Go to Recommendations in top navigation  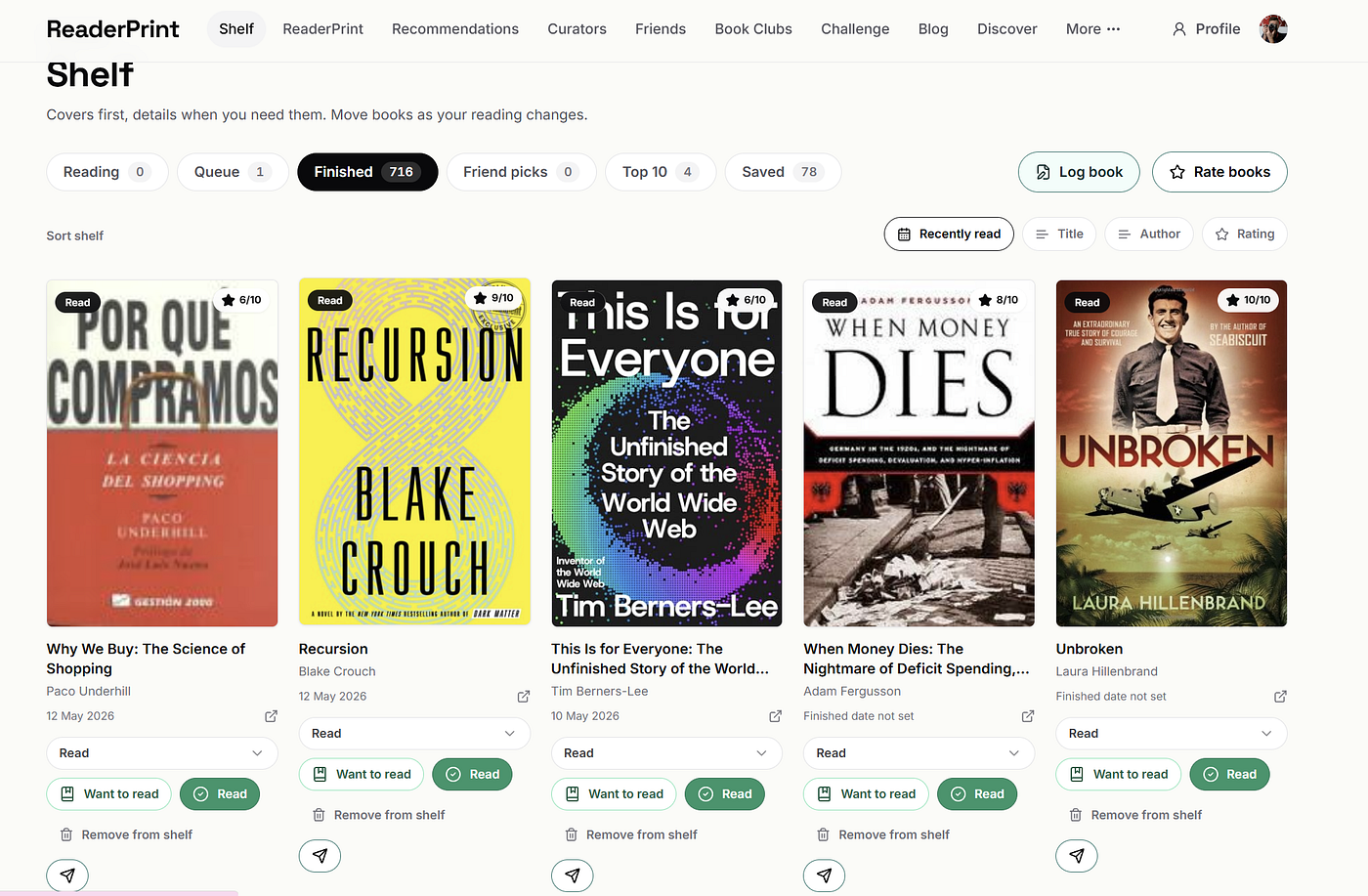point(455,29)
